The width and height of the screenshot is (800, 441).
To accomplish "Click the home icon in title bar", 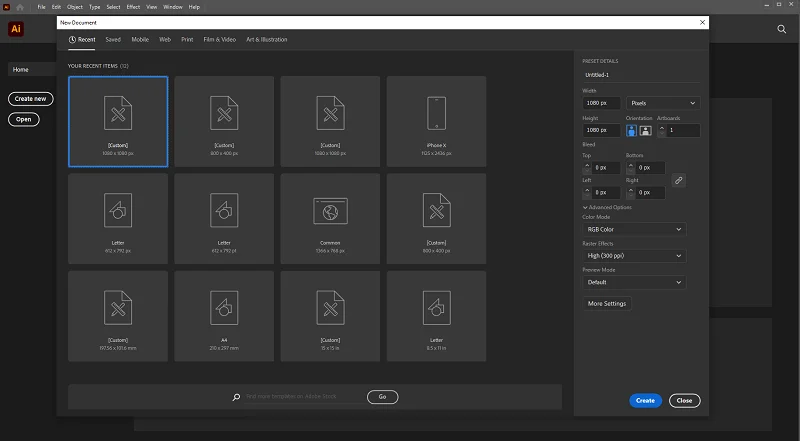I will click(x=20, y=7).
